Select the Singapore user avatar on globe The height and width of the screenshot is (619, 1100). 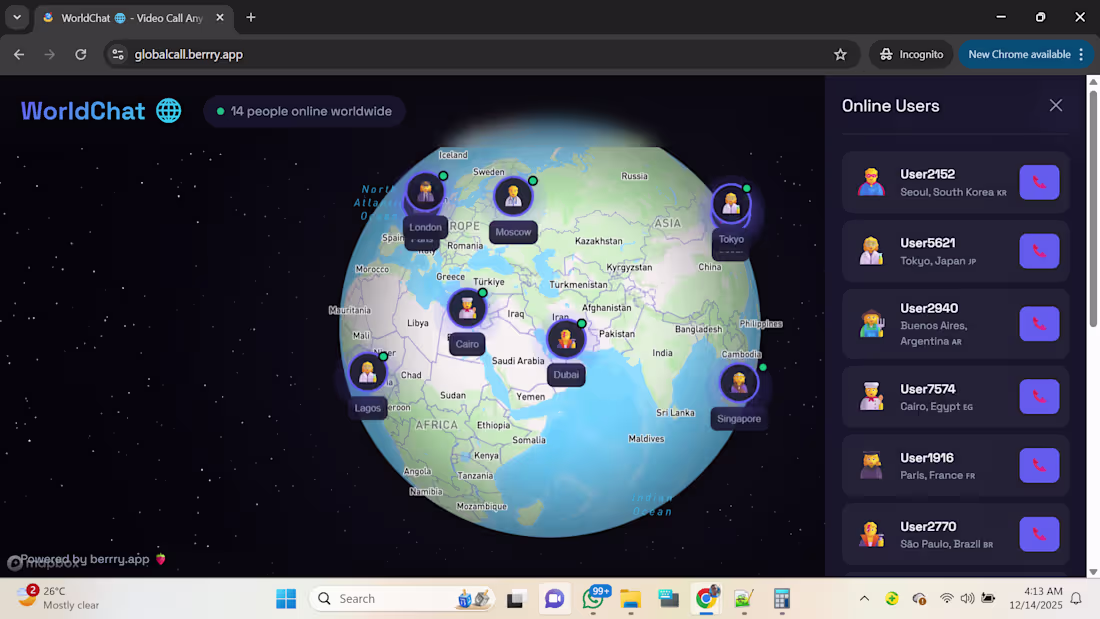(739, 382)
